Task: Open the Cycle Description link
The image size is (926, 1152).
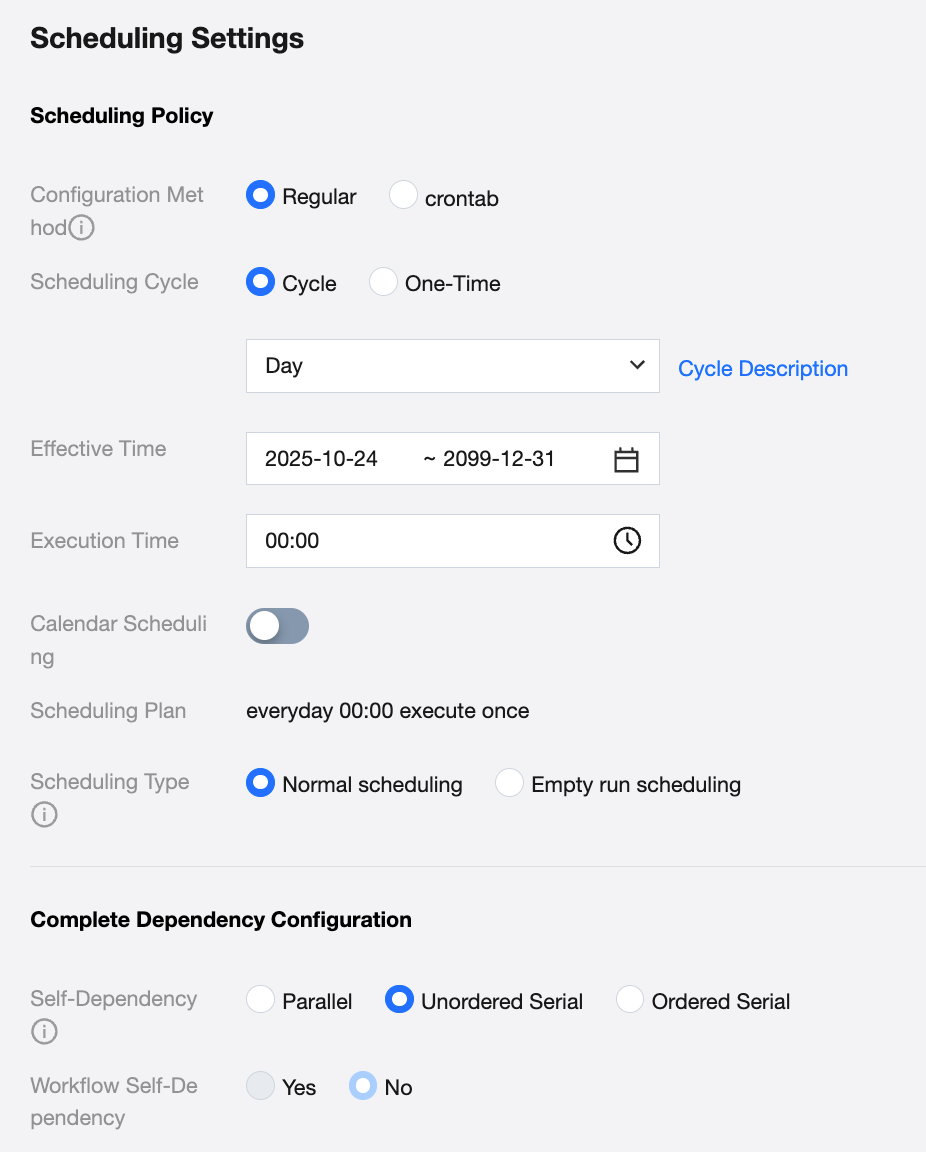Action: [762, 369]
